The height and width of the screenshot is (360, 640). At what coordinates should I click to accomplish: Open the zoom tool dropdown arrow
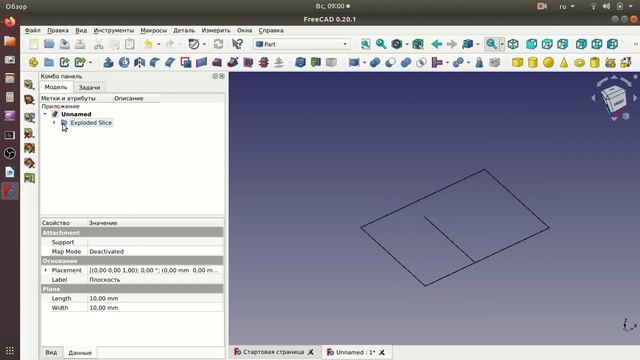502,44
